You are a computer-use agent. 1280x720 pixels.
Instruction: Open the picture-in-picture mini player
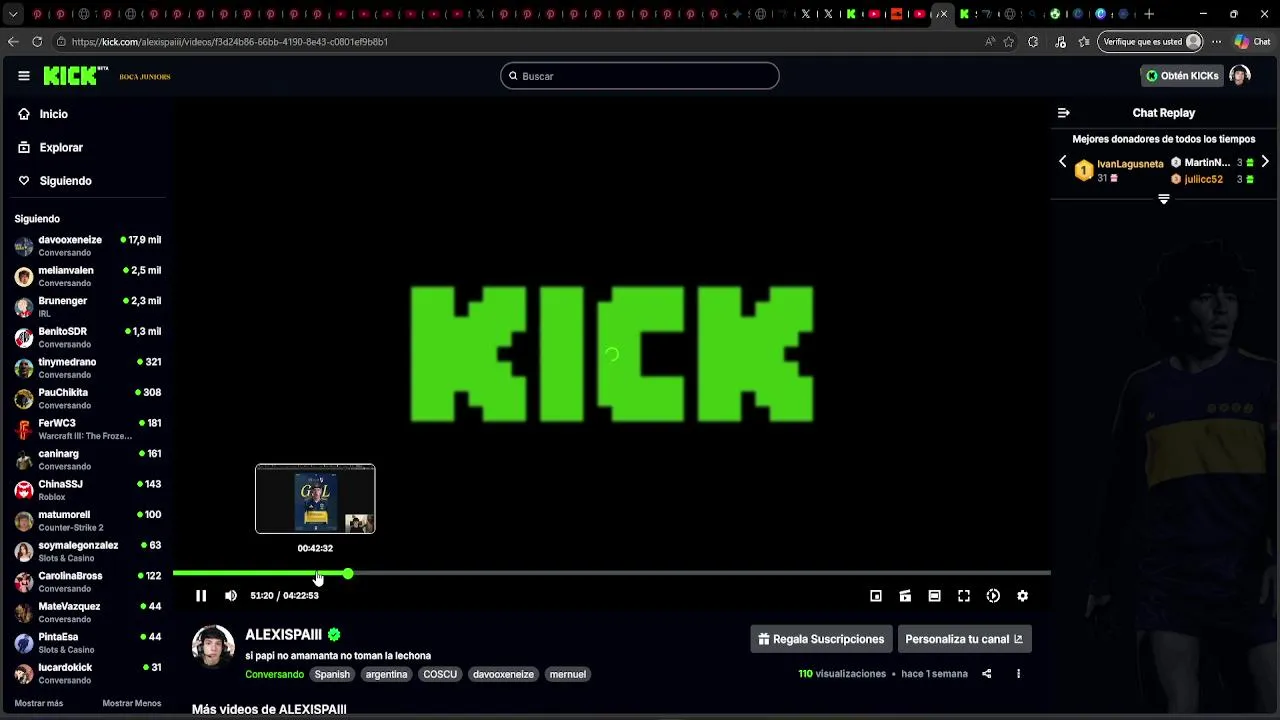coord(876,596)
